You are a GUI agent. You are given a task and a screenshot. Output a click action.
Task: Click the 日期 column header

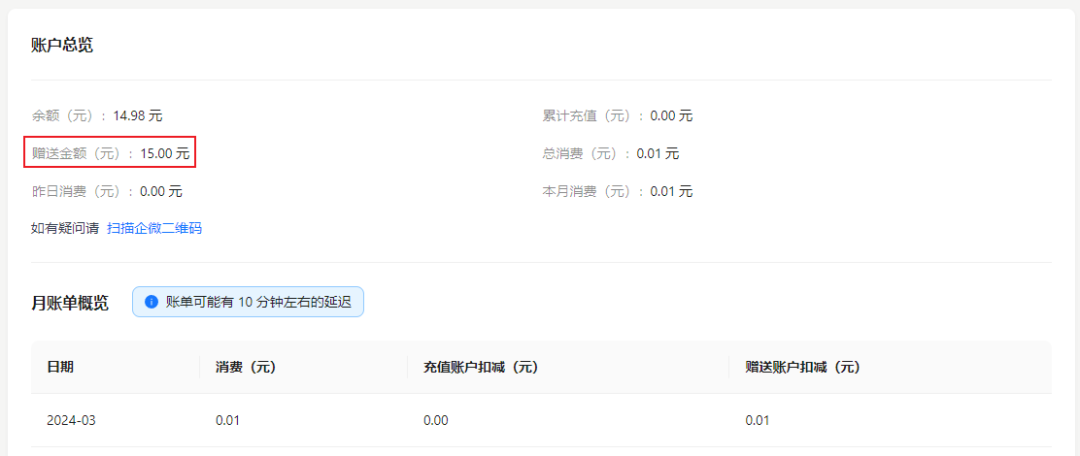pos(60,367)
